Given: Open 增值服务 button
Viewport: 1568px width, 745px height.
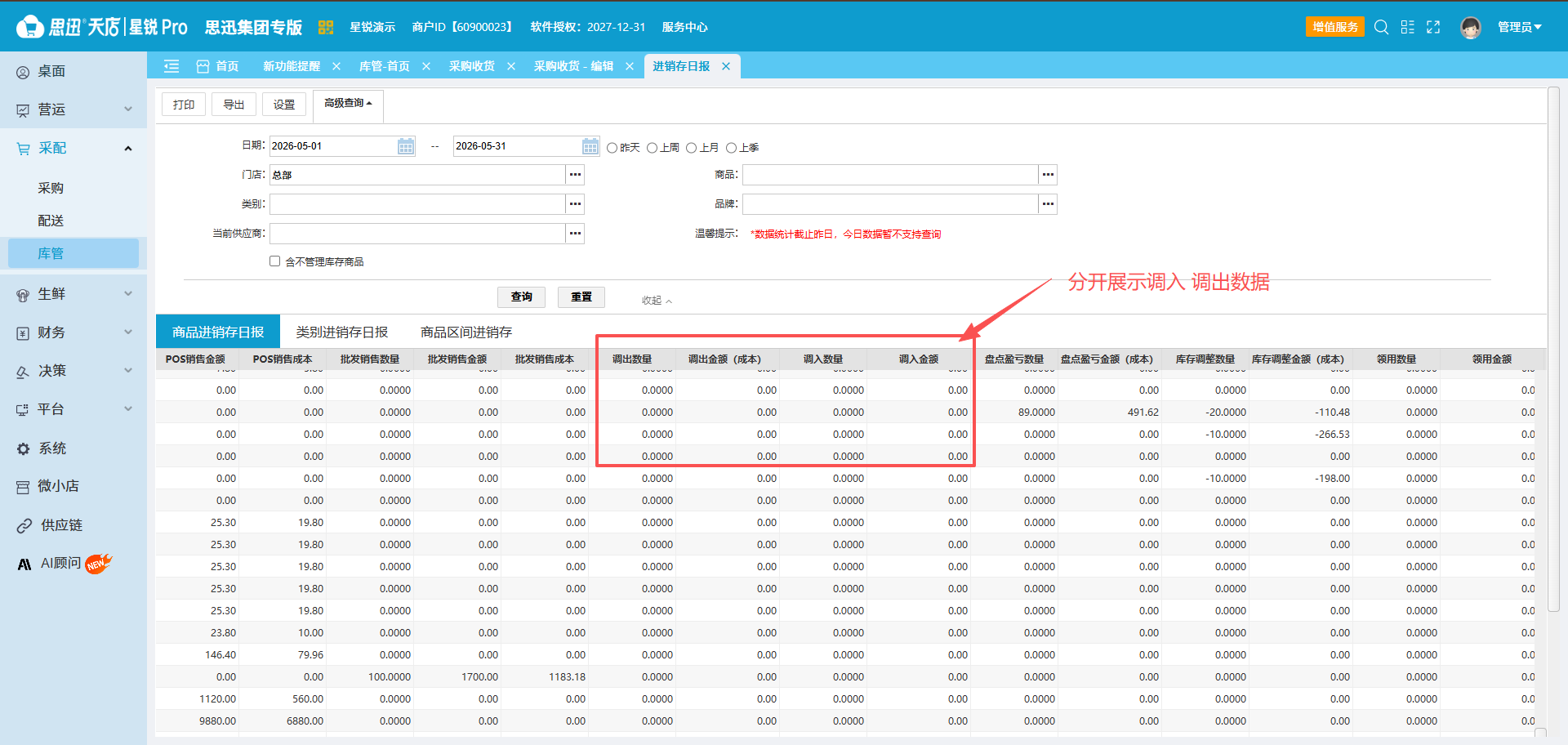Looking at the screenshot, I should coord(1335,27).
